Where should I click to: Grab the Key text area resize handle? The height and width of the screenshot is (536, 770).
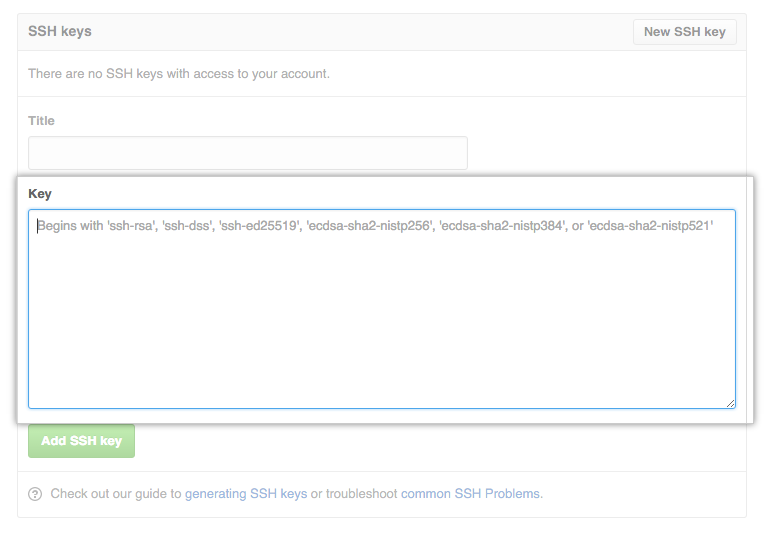click(x=730, y=402)
